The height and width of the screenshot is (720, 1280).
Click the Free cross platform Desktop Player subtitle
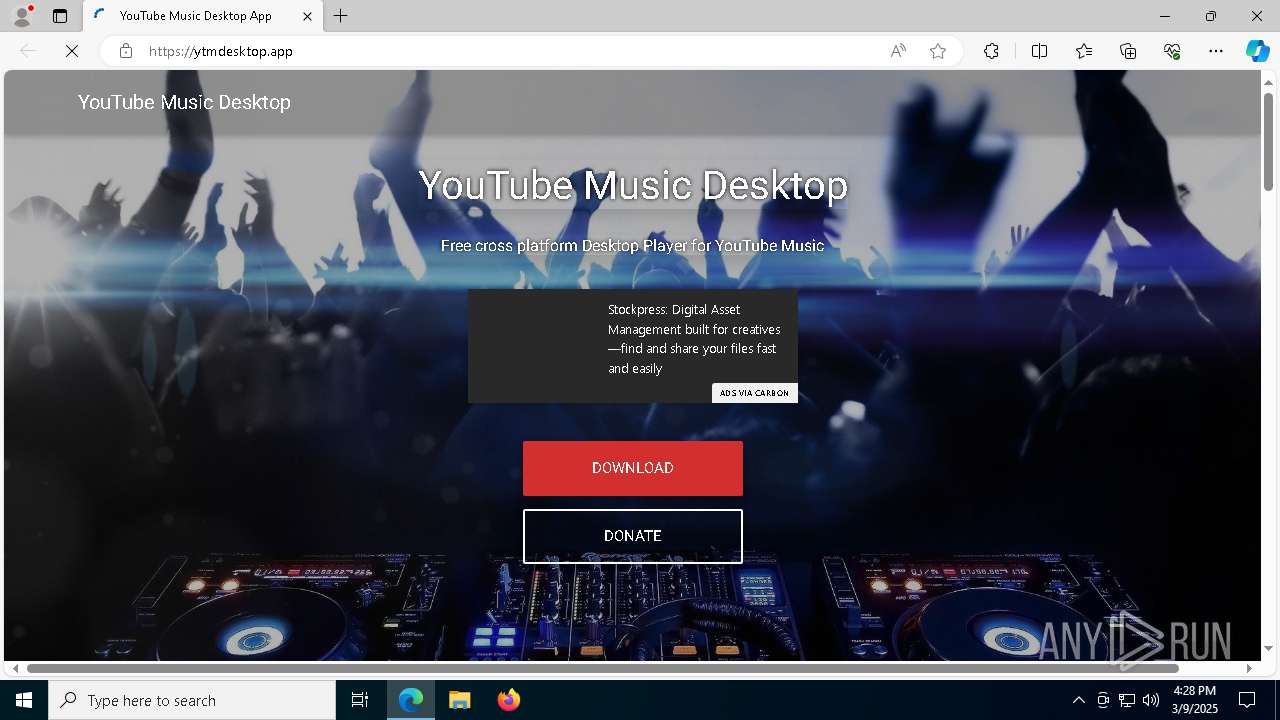[x=632, y=246]
